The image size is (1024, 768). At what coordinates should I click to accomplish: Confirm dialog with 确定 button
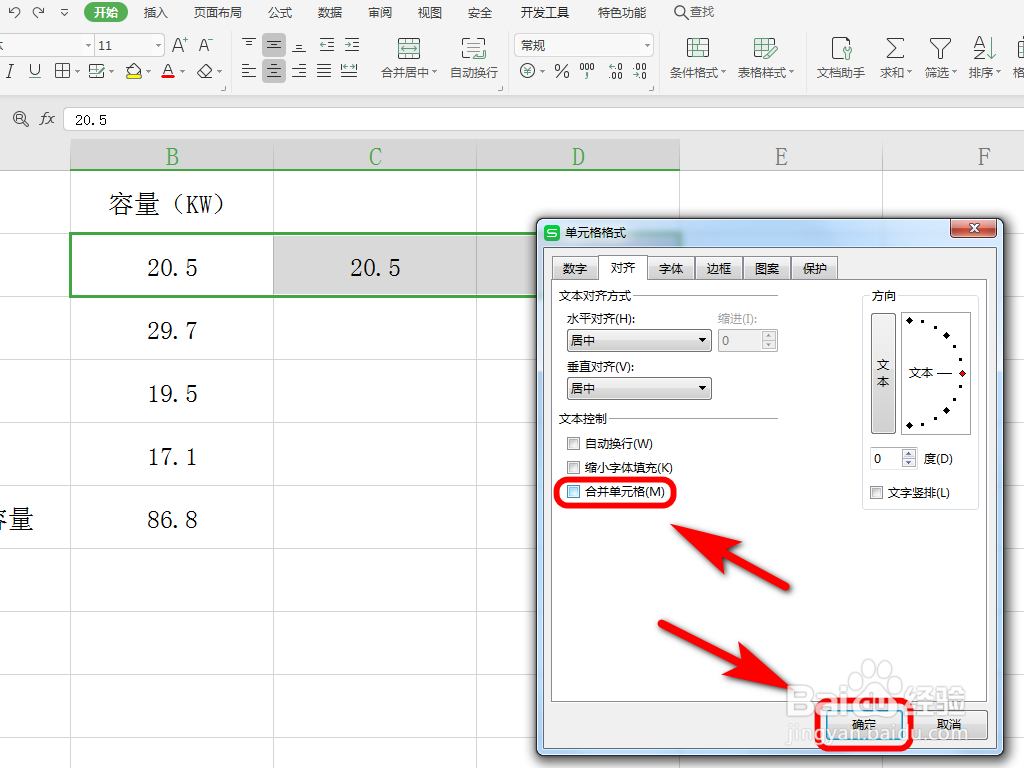864,724
